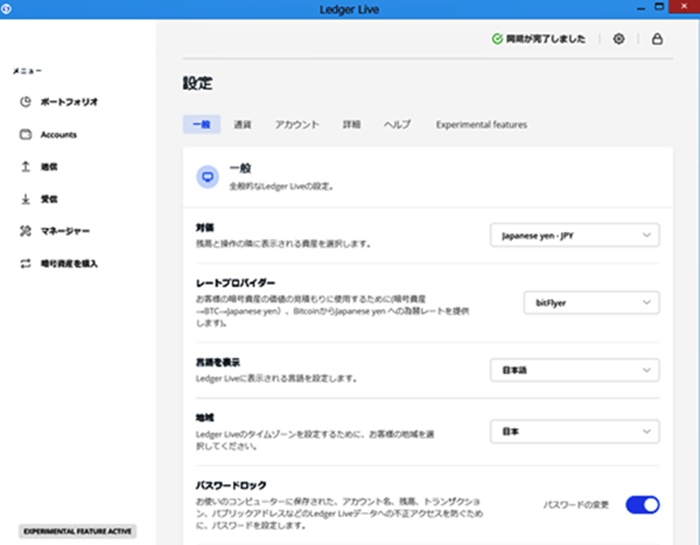This screenshot has height=545, width=700.
Task: Open the 日本 region dropdown
Action: [575, 431]
